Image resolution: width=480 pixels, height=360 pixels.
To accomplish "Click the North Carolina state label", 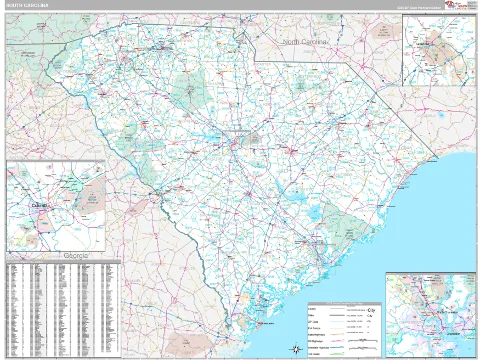I will (x=304, y=42).
